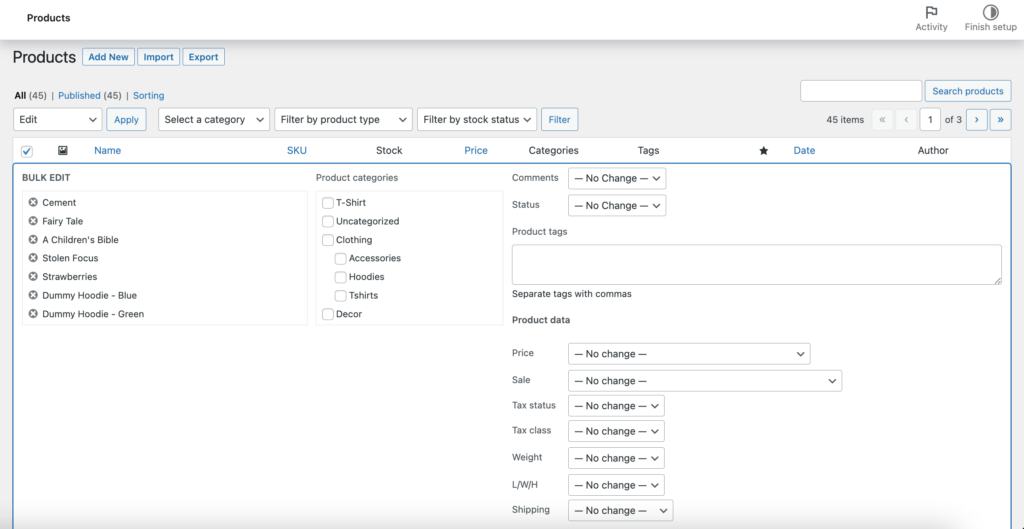
Task: Apply the selected bulk action
Action: point(126,120)
